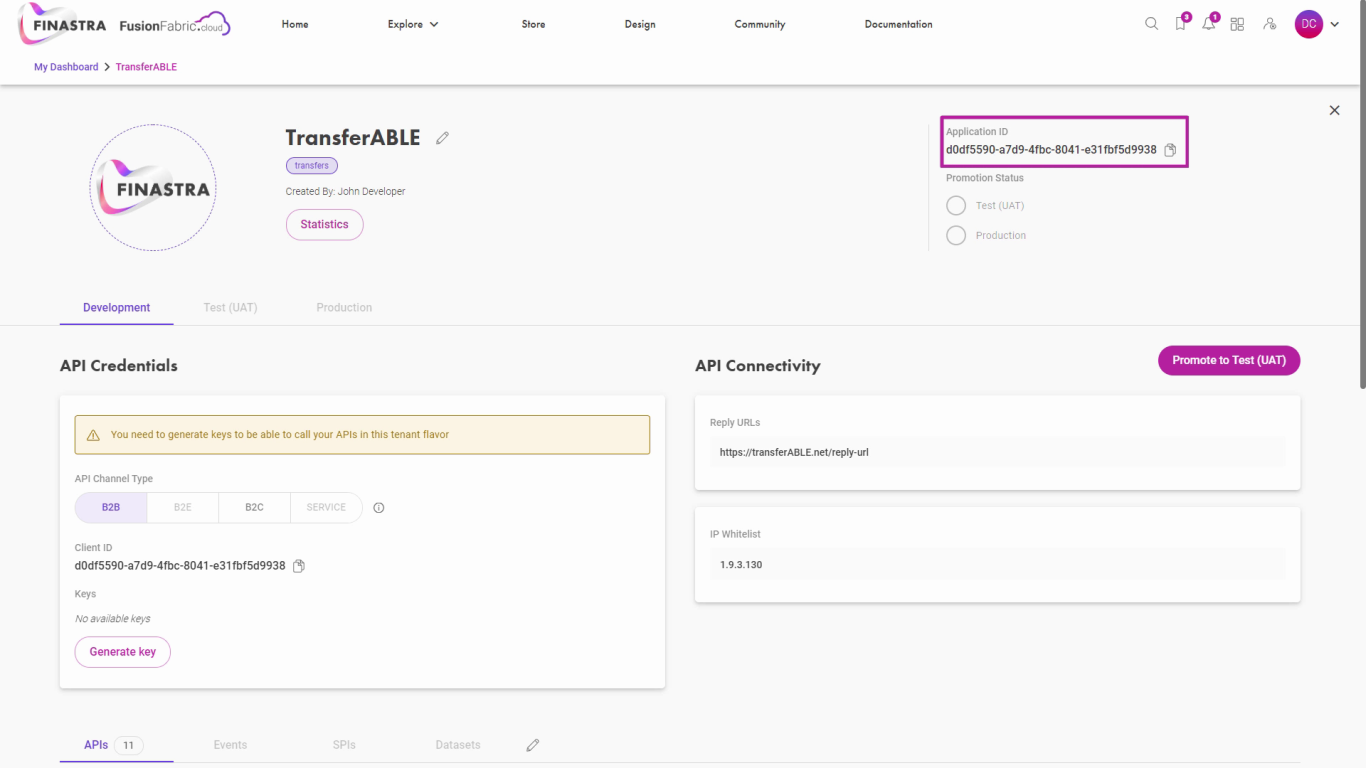This screenshot has height=768, width=1366.
Task: Click the Generate key button
Action: pyautogui.click(x=123, y=652)
